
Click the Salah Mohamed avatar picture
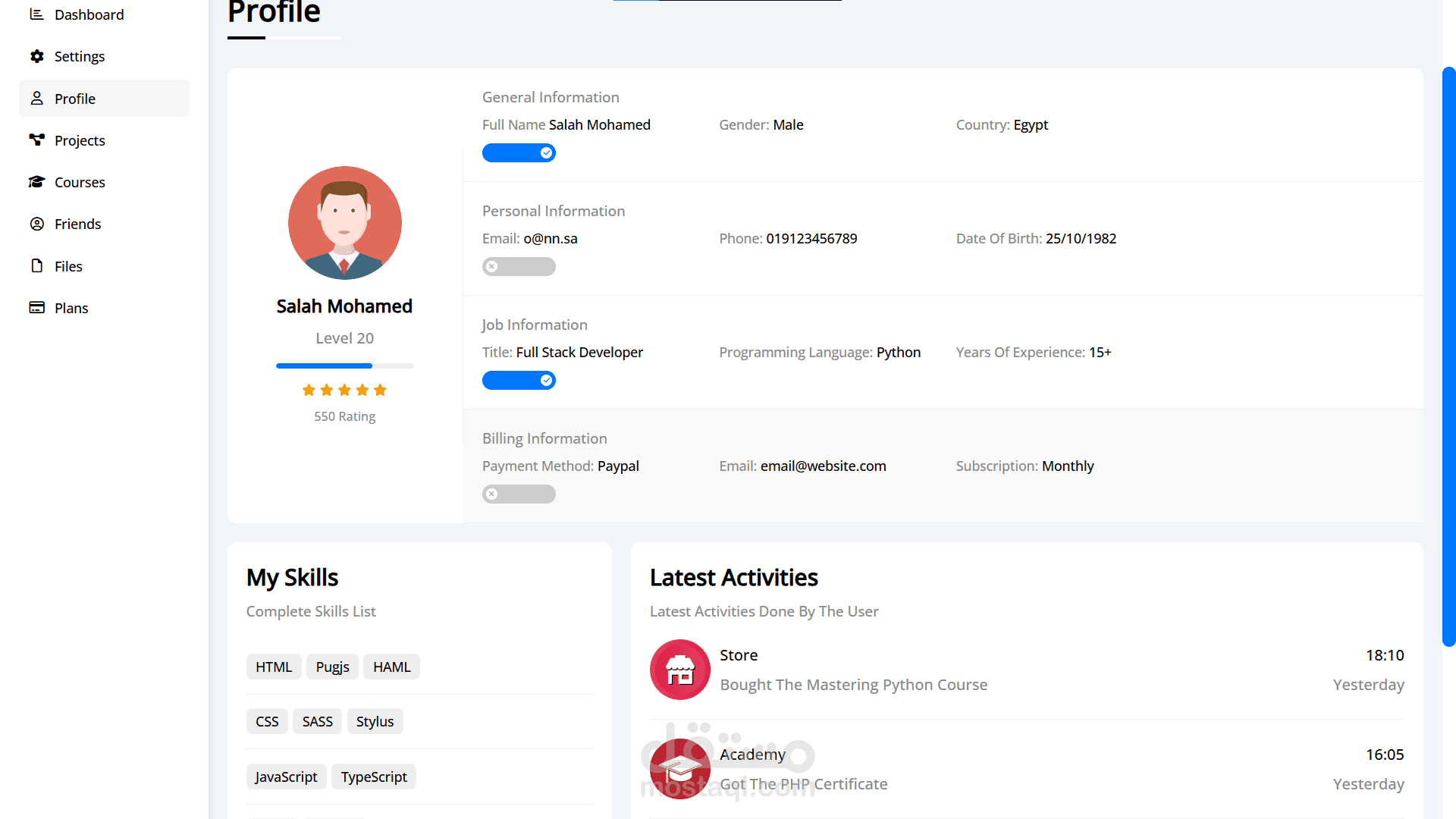click(x=344, y=223)
